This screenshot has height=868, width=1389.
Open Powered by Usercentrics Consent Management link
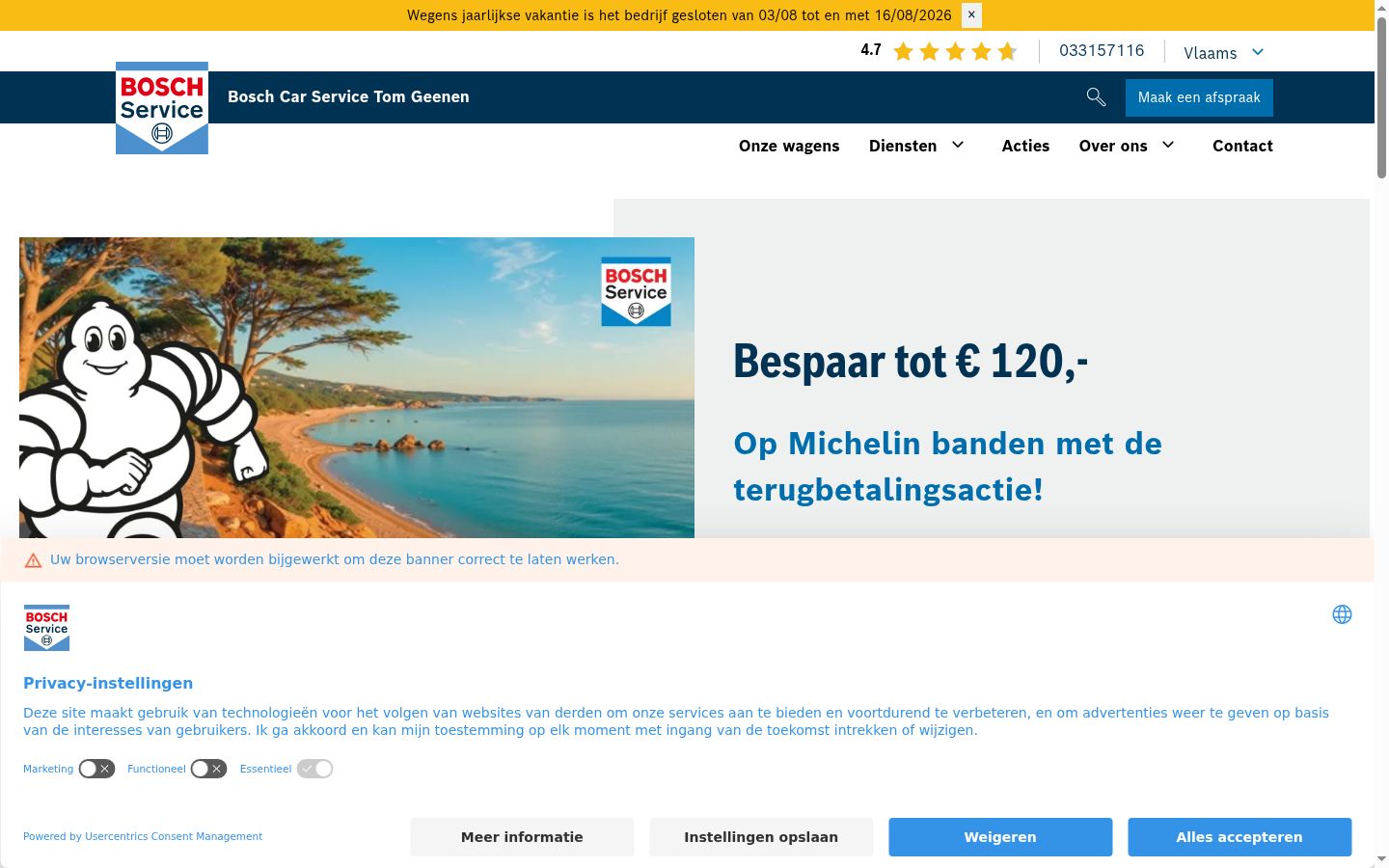click(143, 836)
